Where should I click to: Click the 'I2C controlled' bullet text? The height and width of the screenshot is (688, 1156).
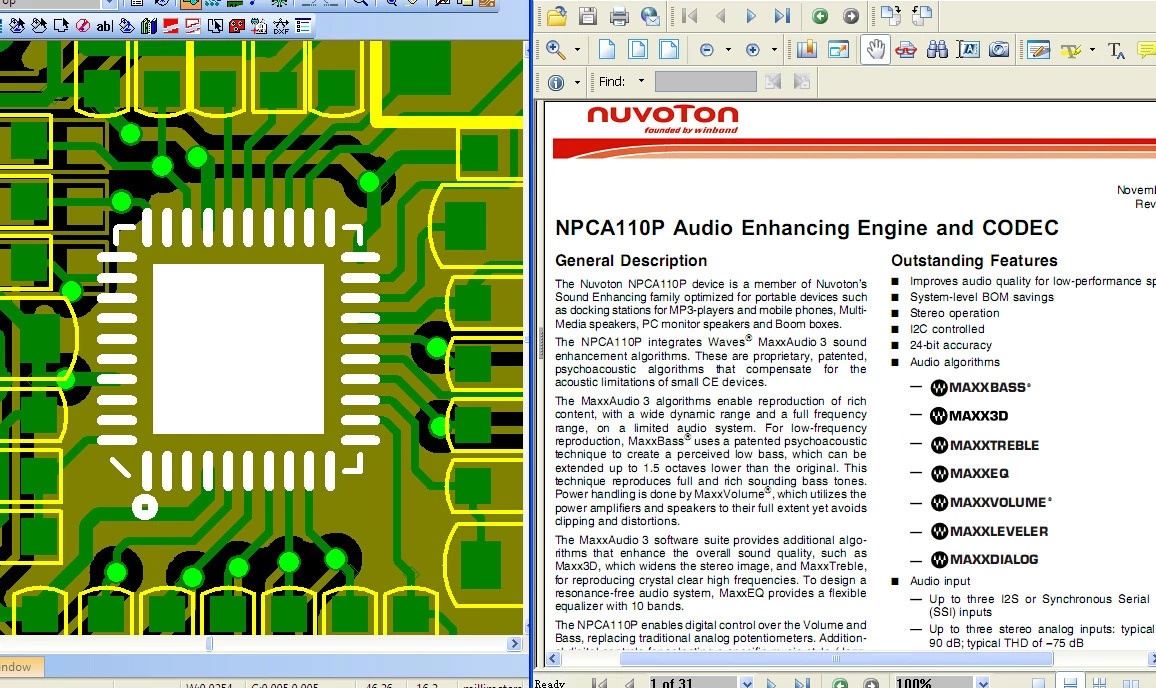[x=947, y=329]
